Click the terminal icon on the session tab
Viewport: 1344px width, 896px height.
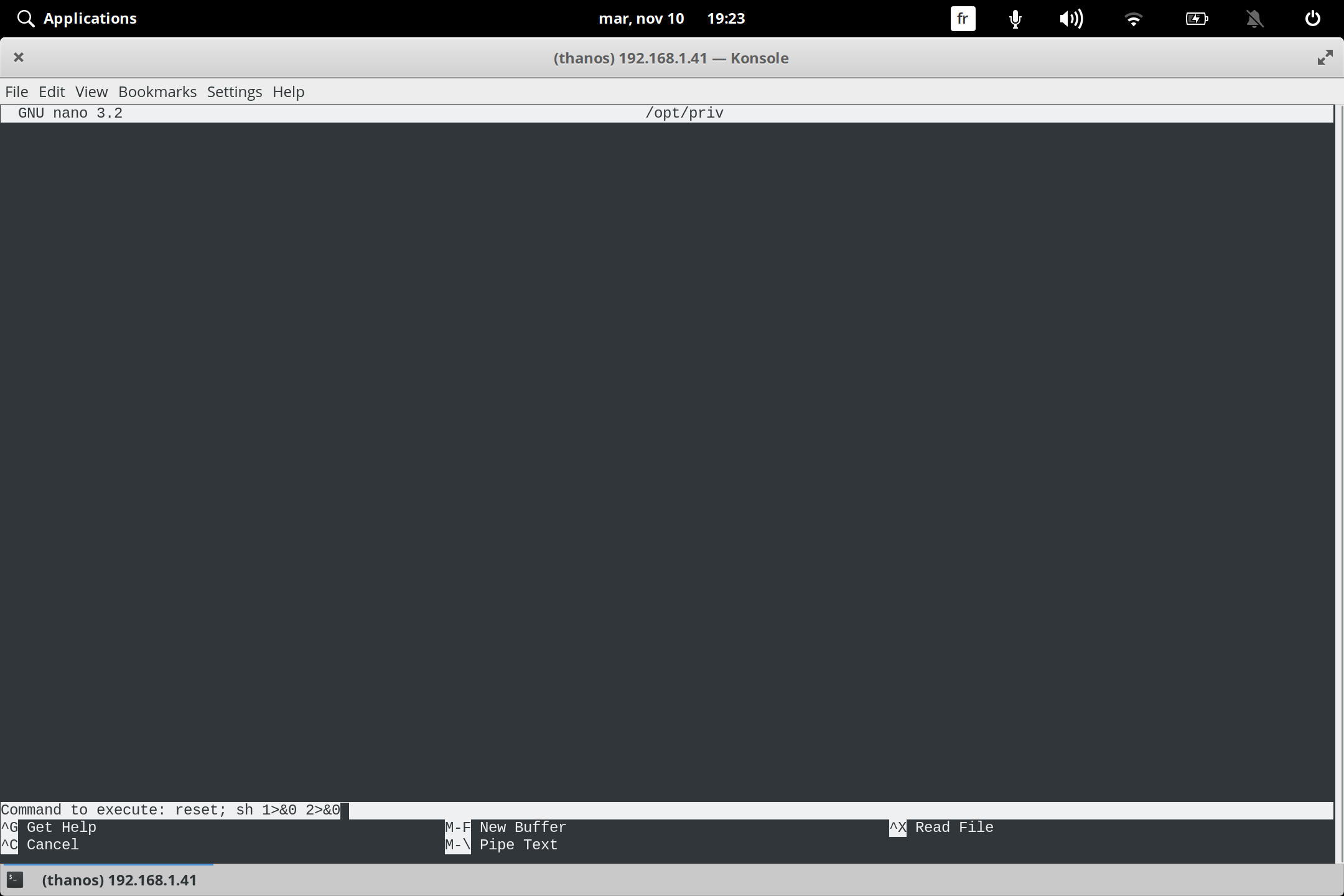point(15,880)
